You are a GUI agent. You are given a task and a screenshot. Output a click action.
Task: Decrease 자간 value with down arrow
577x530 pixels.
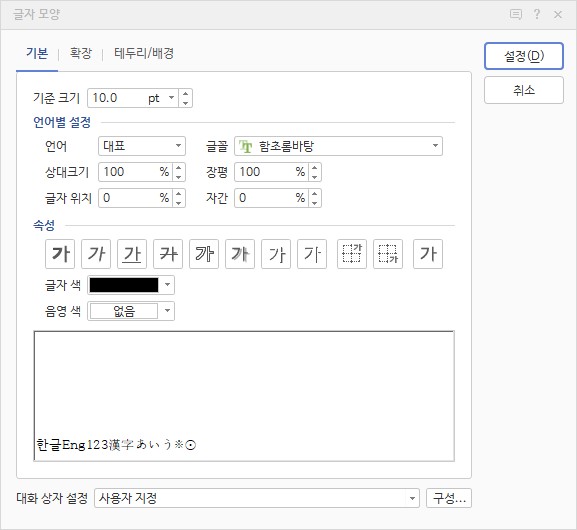315,203
